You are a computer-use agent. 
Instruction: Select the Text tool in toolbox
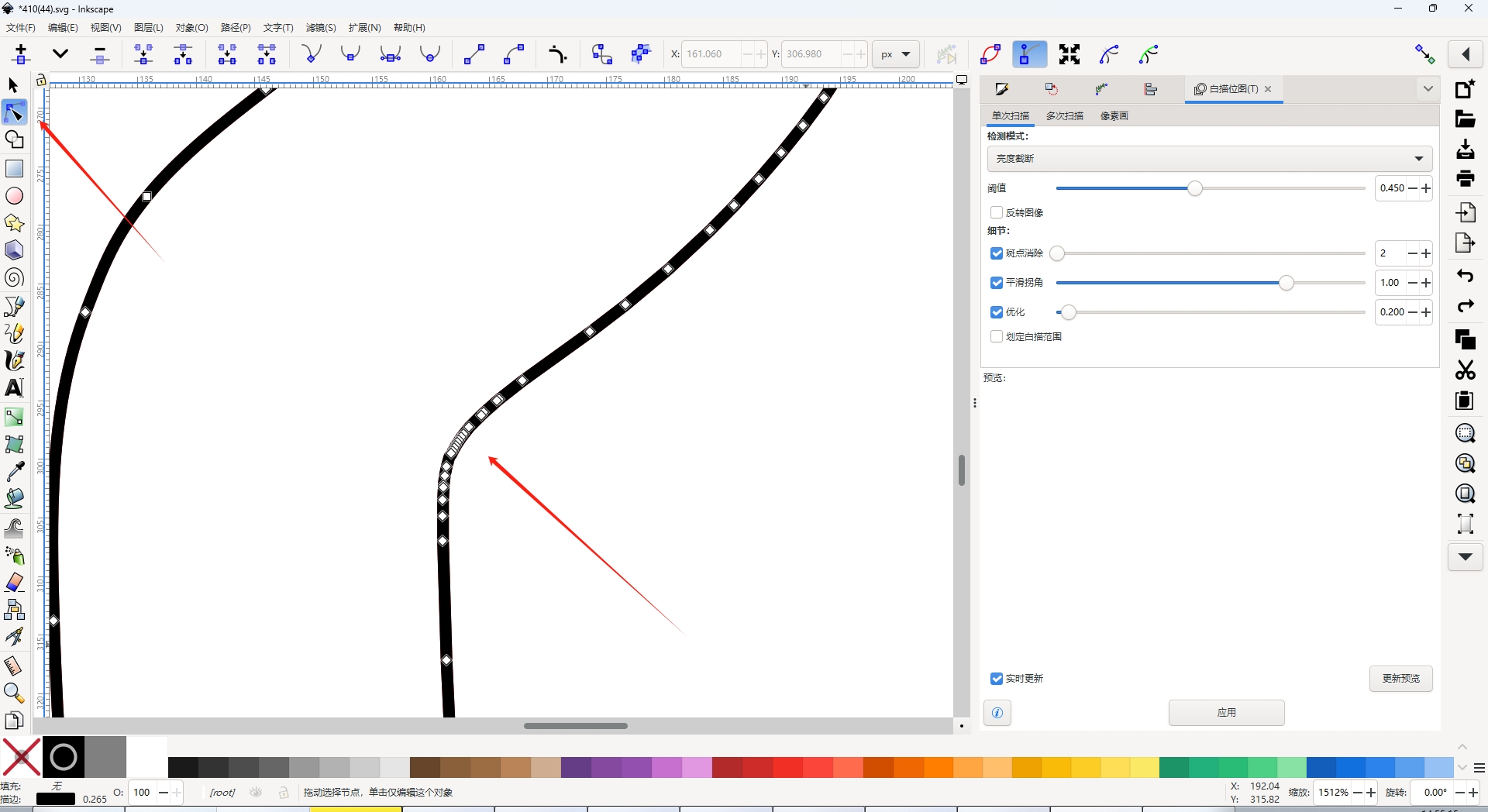[x=14, y=387]
